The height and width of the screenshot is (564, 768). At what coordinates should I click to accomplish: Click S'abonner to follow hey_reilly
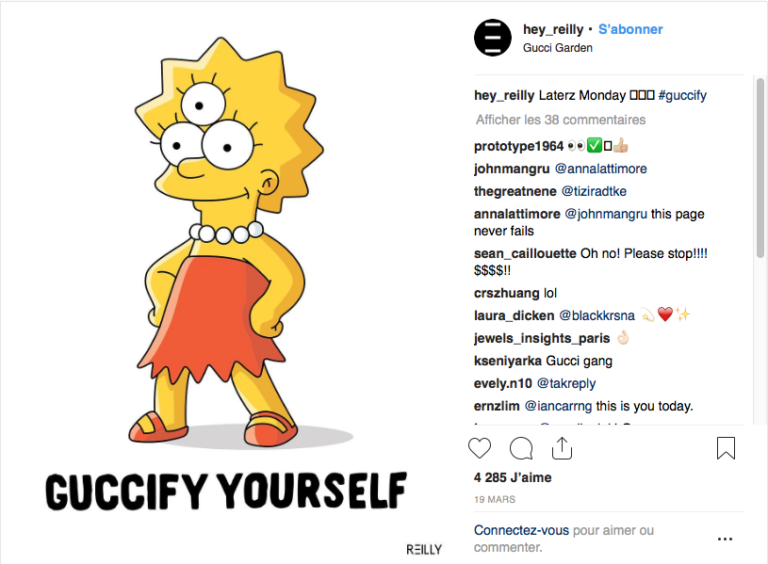pyautogui.click(x=630, y=29)
